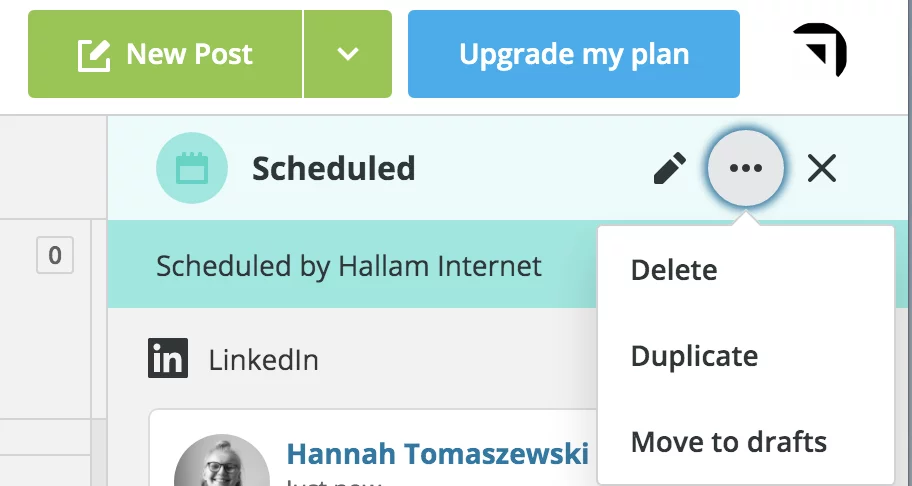Close the Scheduled post panel
Screen dimensions: 912x486
[821, 169]
